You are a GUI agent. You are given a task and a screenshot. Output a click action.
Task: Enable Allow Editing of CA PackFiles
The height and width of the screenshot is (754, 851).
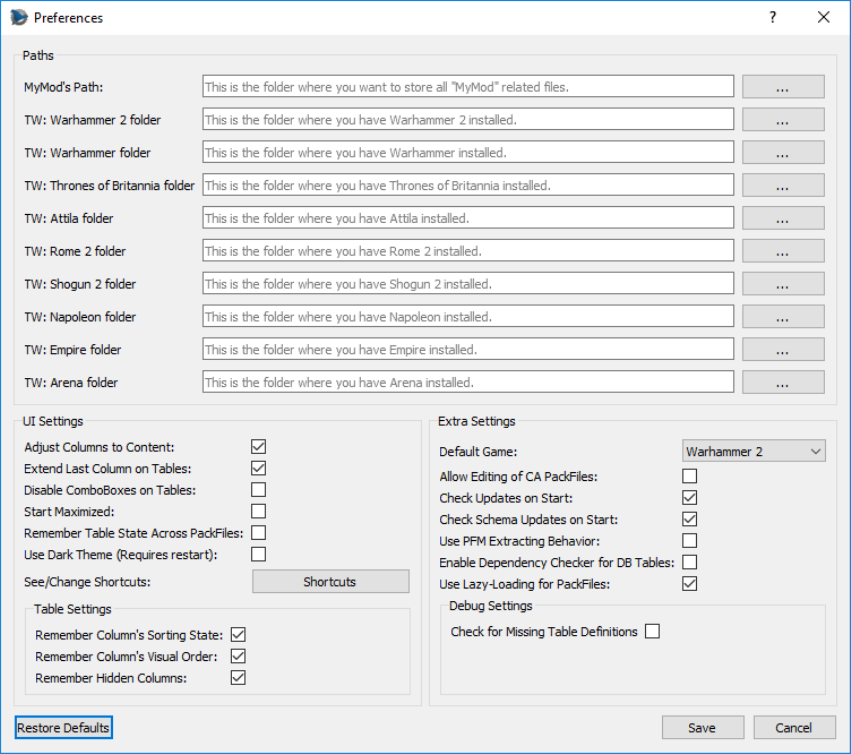click(x=690, y=476)
